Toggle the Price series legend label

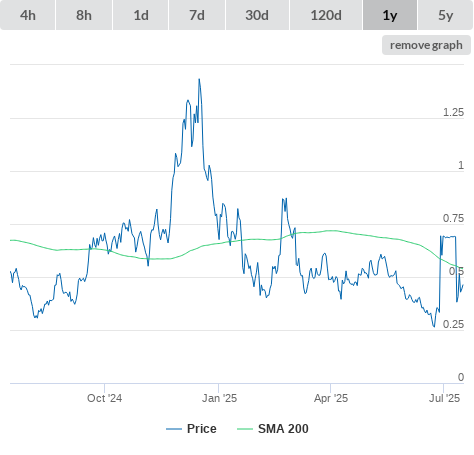202,429
